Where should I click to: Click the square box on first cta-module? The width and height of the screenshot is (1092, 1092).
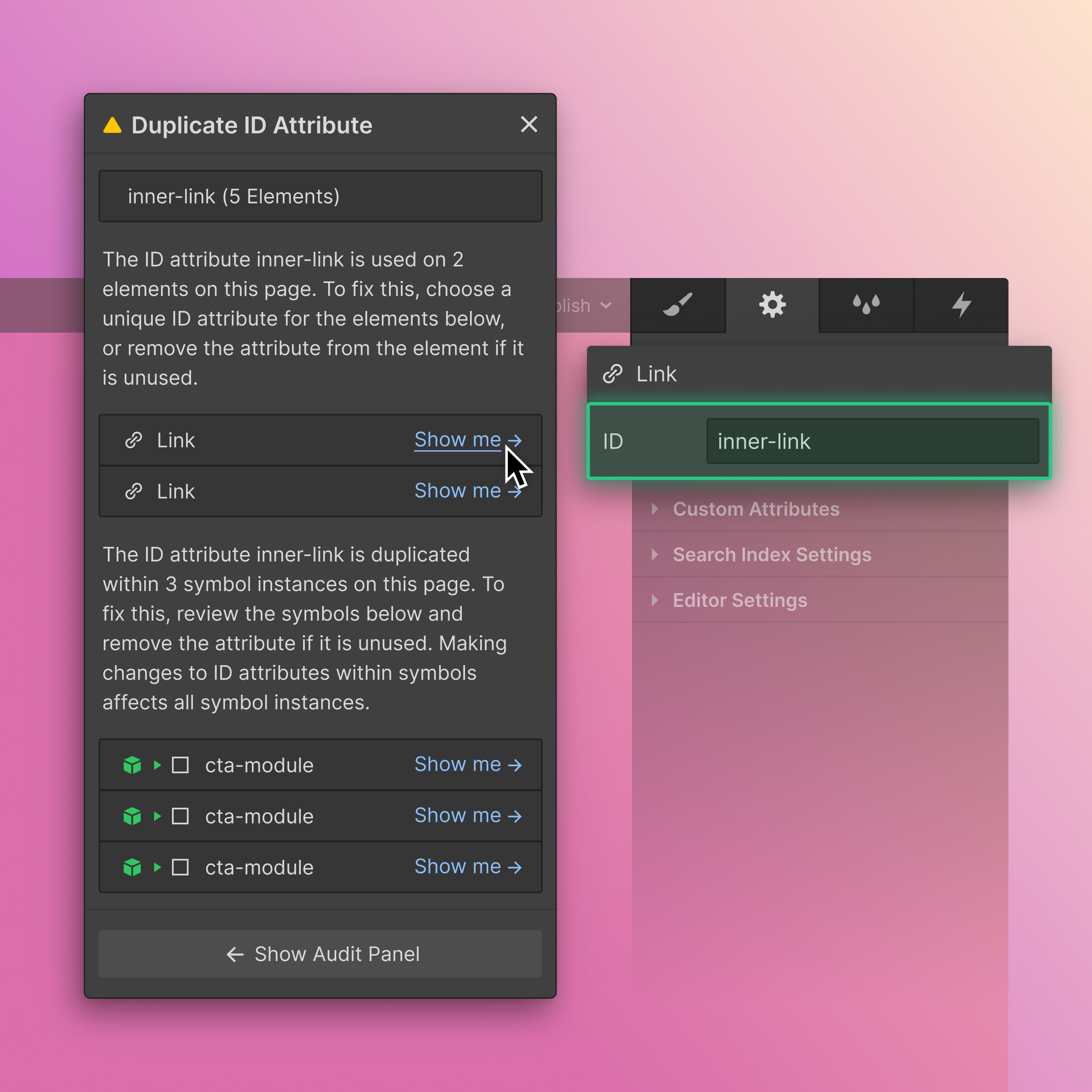click(180, 765)
